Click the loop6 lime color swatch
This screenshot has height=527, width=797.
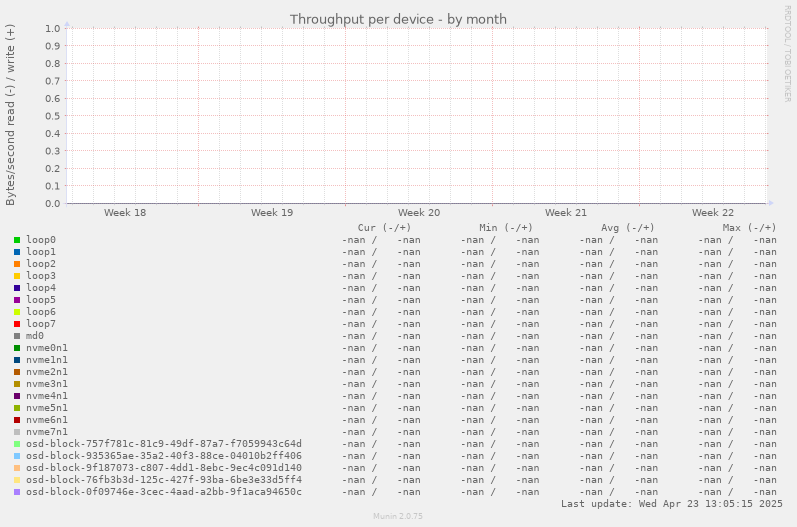17,312
